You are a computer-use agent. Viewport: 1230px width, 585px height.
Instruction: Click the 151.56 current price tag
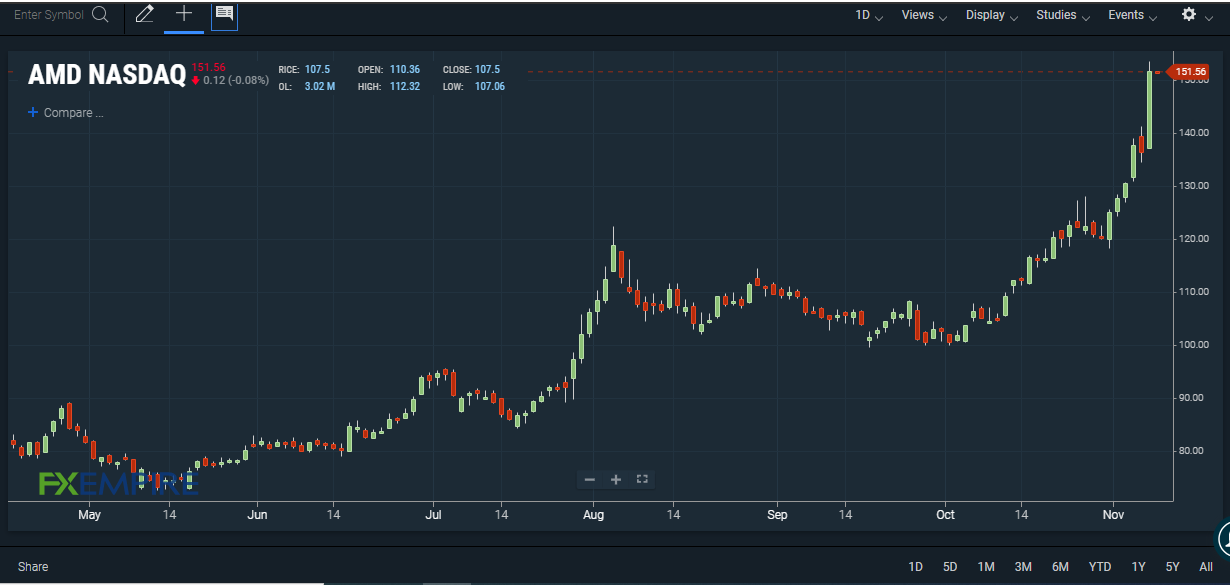(x=1189, y=72)
